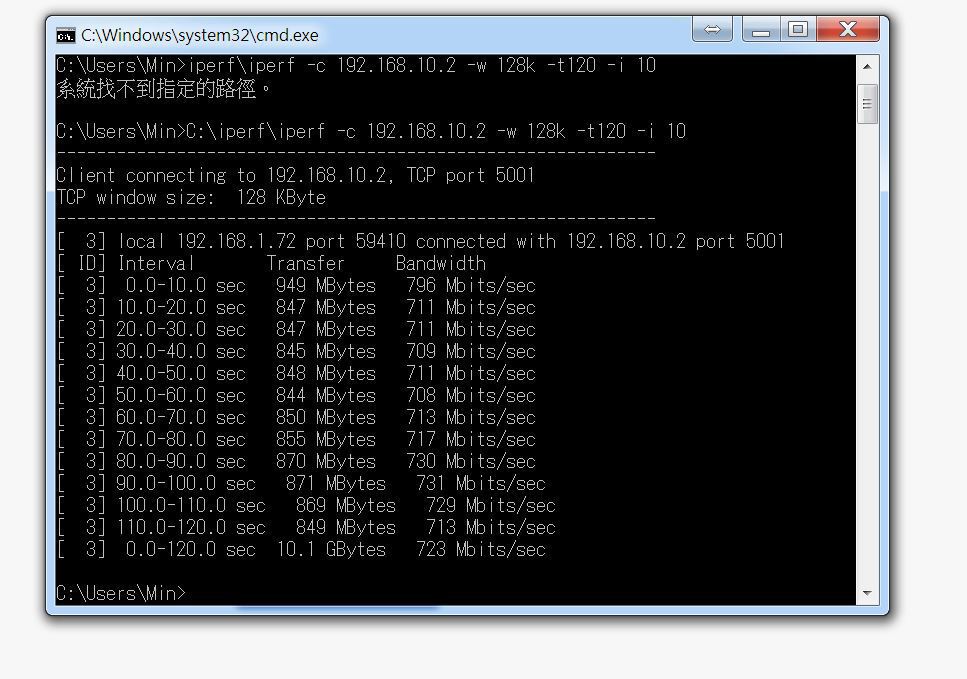The height and width of the screenshot is (679, 967).
Task: Click the '0.0-120.0 sec' summary interval
Action: pos(191,549)
